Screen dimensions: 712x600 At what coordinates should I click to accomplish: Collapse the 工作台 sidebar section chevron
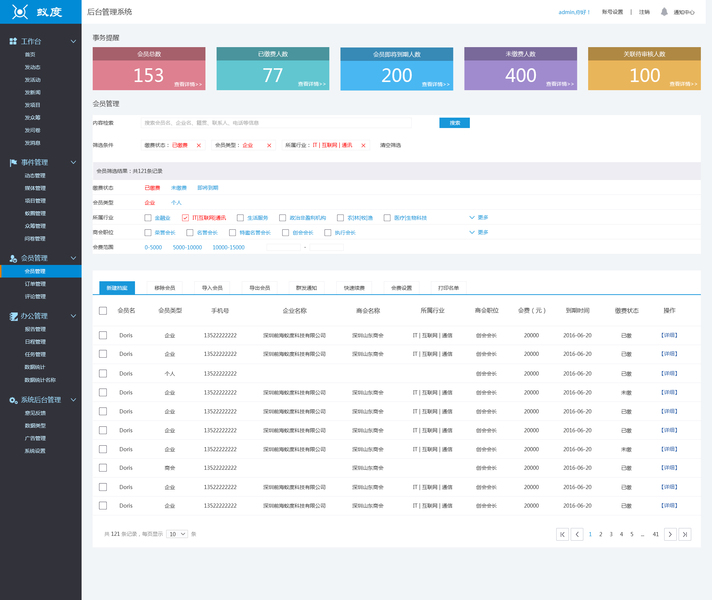click(x=73, y=41)
